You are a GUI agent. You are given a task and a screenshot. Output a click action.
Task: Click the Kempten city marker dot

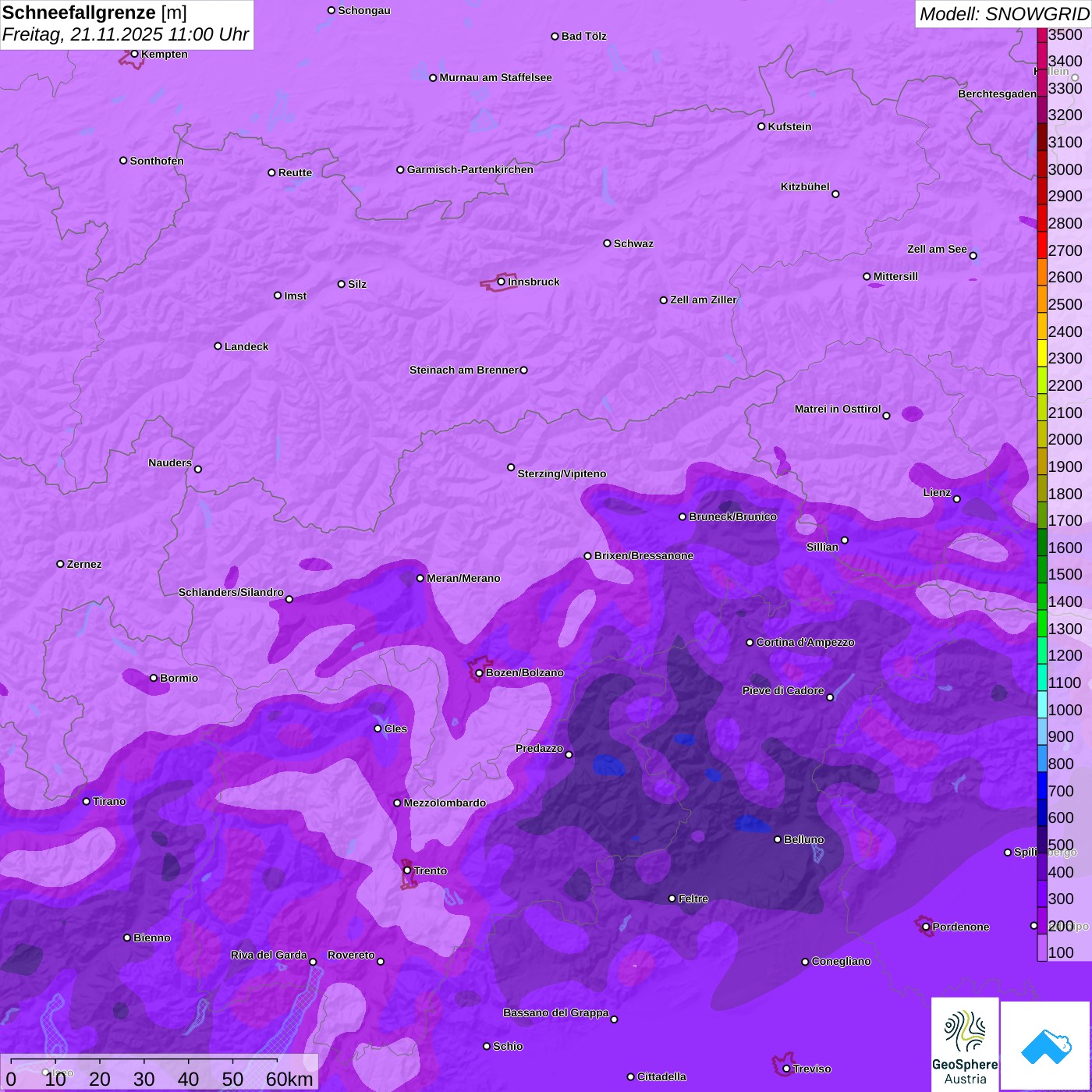134,54
